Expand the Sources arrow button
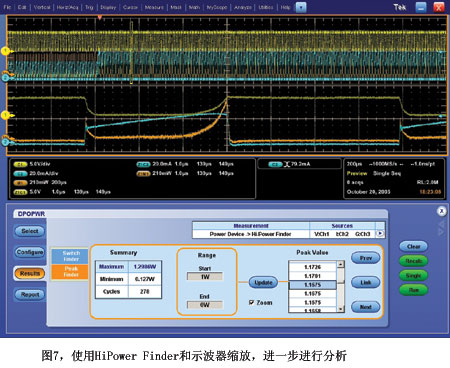This screenshot has width=450, height=368. coord(380,234)
